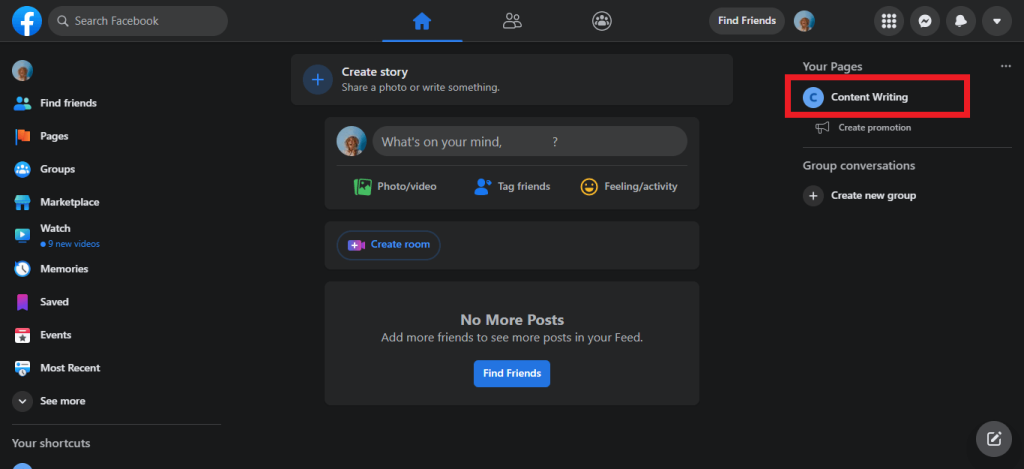Screen dimensions: 1024x469
Task: Open new message compose icon
Action: coord(993,438)
